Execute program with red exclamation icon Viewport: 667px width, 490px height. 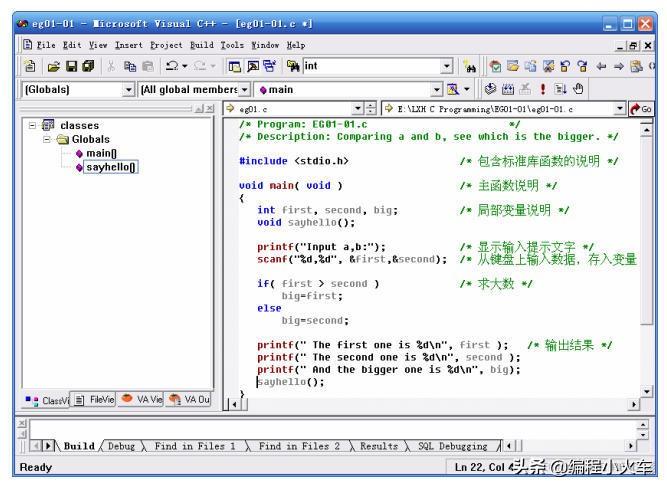pos(543,89)
